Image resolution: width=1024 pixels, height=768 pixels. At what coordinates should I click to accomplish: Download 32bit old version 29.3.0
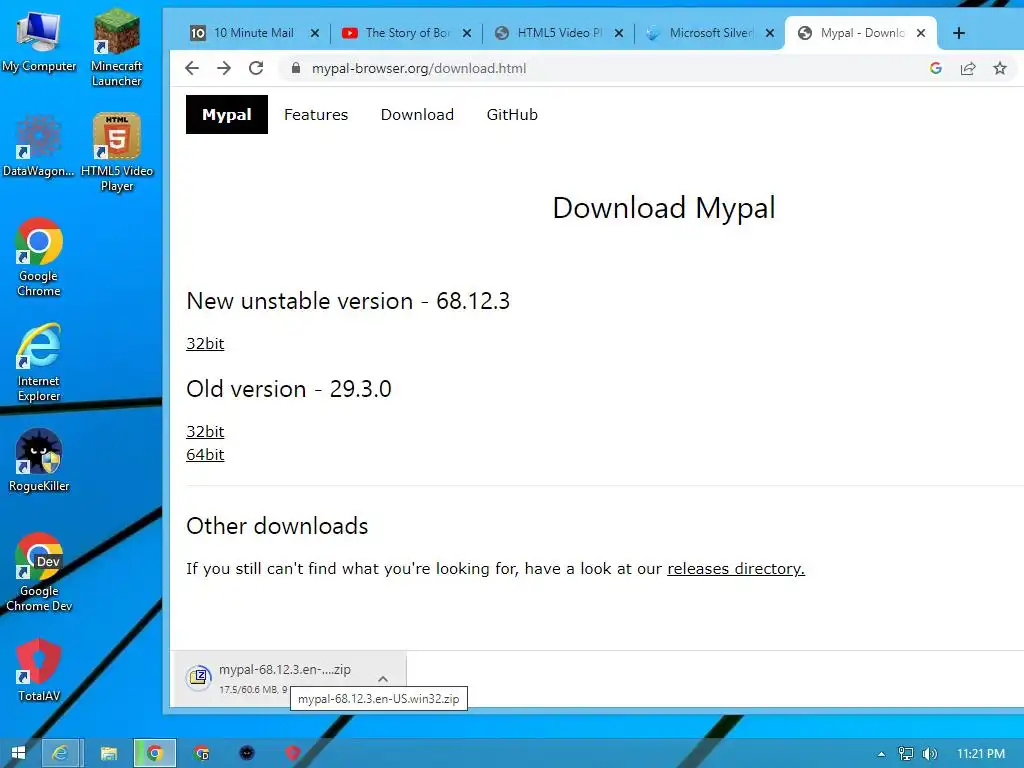[205, 432]
